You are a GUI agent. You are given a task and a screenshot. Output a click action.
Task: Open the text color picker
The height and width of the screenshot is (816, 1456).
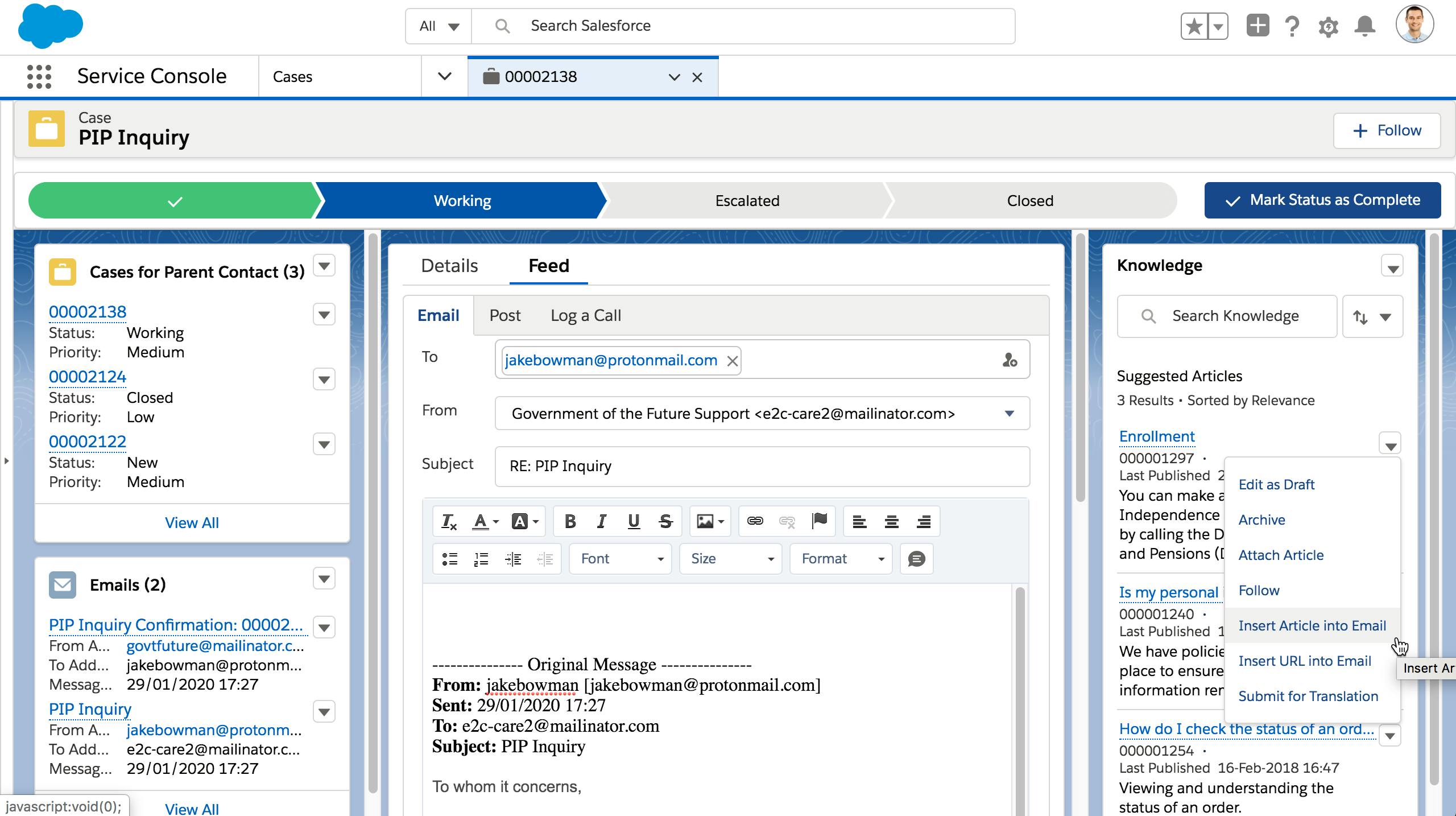(x=482, y=521)
